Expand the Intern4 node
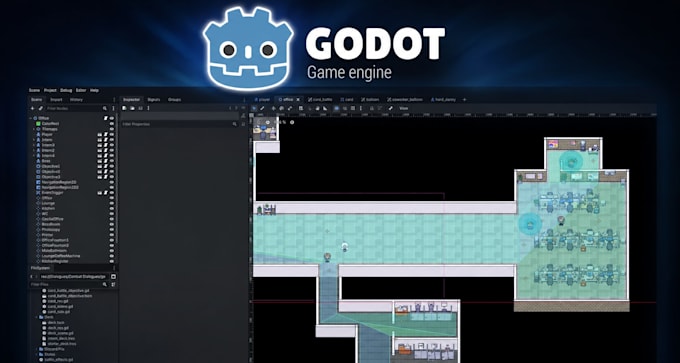 pos(34,156)
